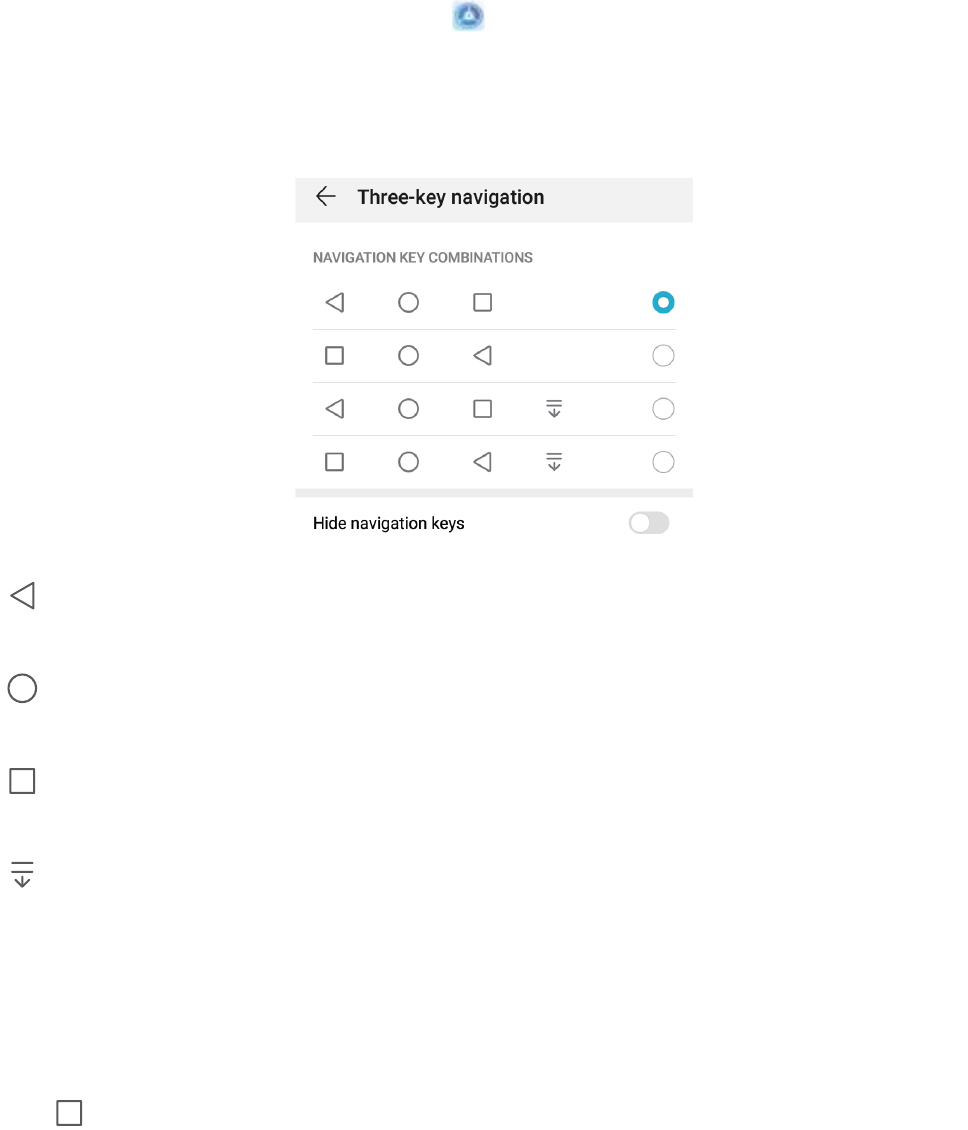Viewport: 968px width, 1130px height.
Task: Click large Back triangle icon in left legend
Action: coord(23,597)
